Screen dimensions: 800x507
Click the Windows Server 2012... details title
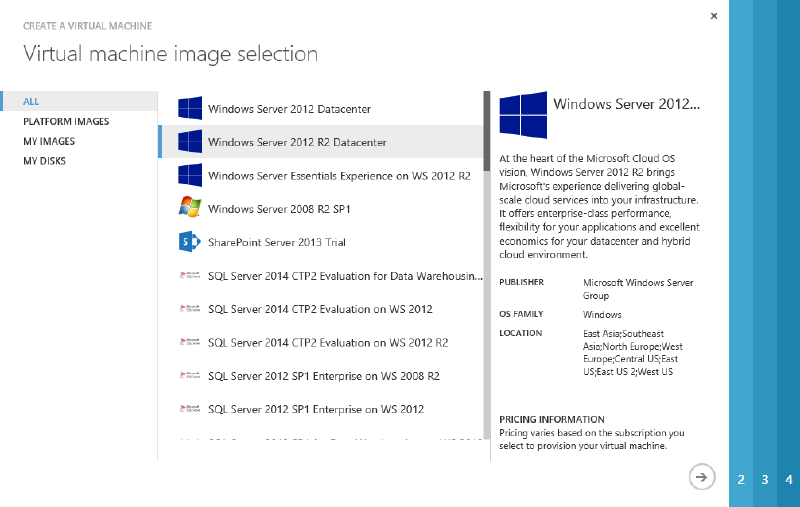coord(627,104)
